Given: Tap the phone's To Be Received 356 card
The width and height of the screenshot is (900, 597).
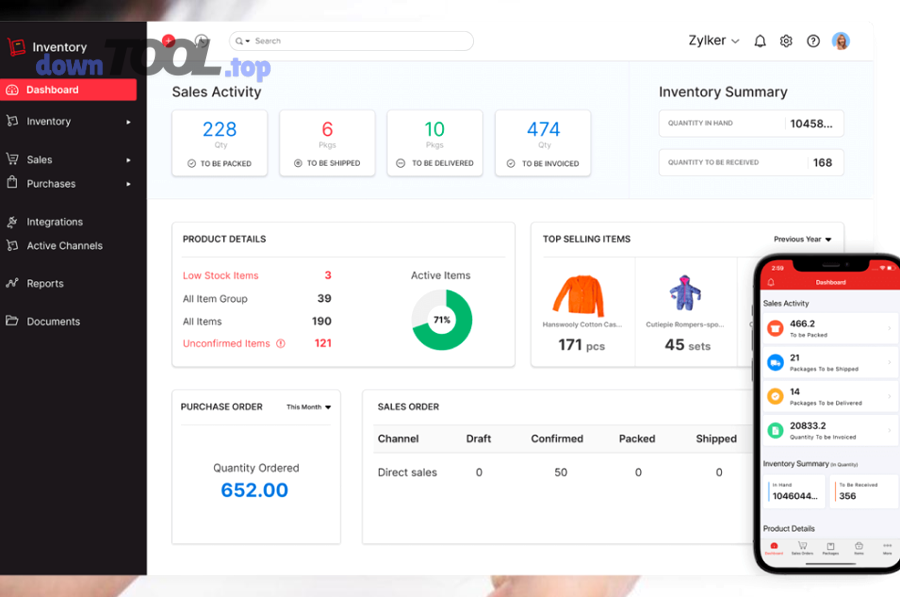Looking at the screenshot, I should click(x=864, y=491).
